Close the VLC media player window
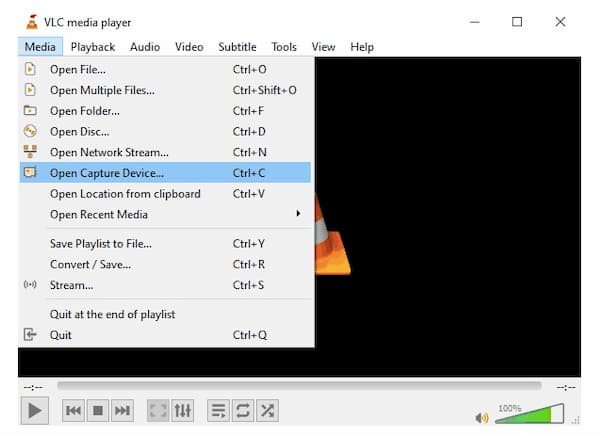The image size is (600, 436). click(x=560, y=22)
